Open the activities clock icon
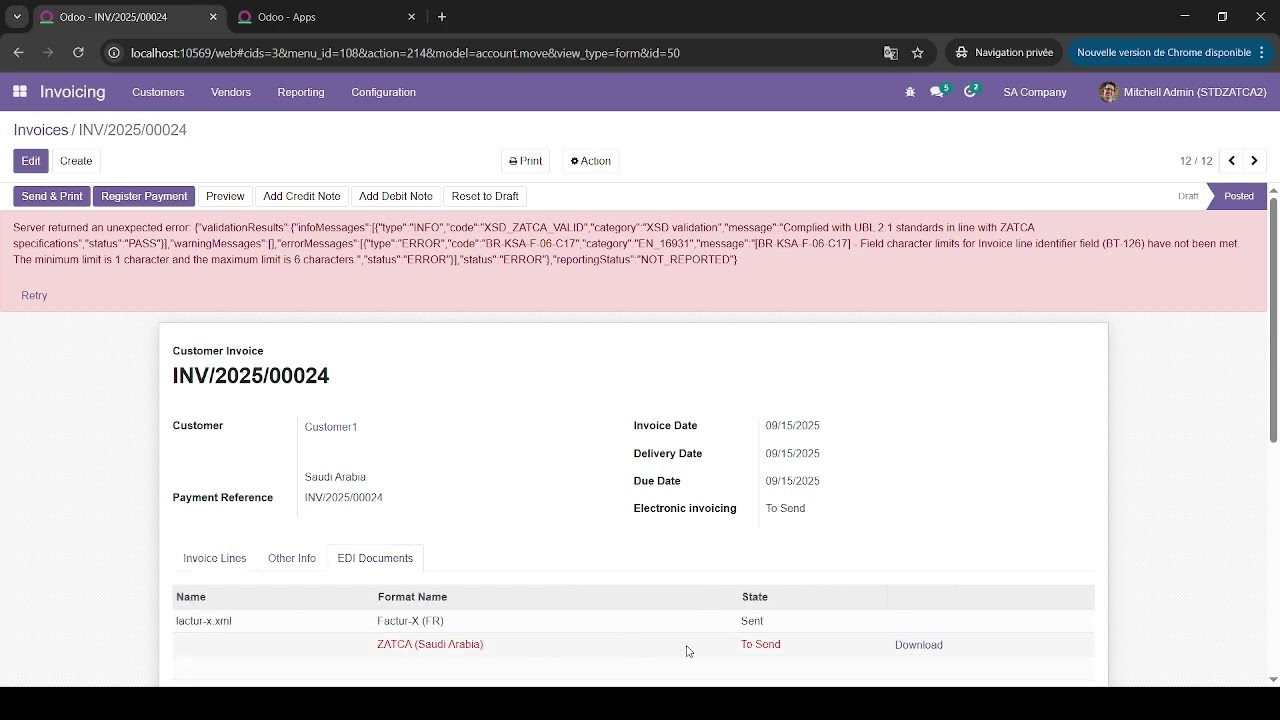The image size is (1280, 720). pyautogui.click(x=970, y=92)
